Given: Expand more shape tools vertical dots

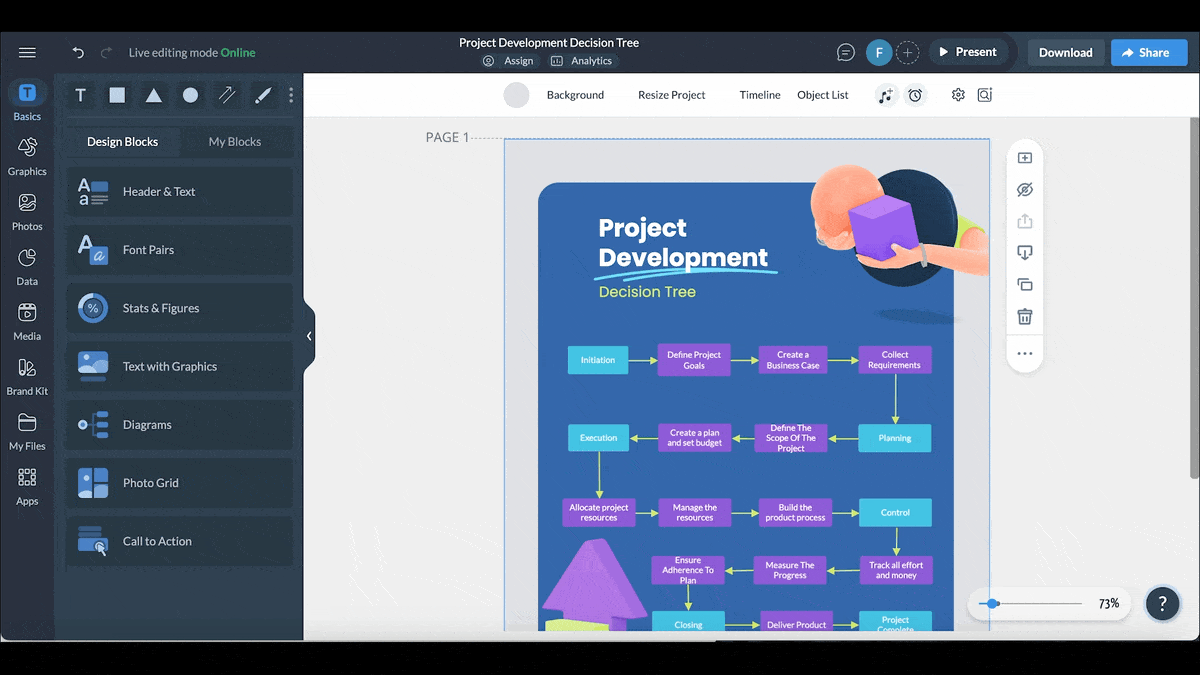Looking at the screenshot, I should click(291, 95).
